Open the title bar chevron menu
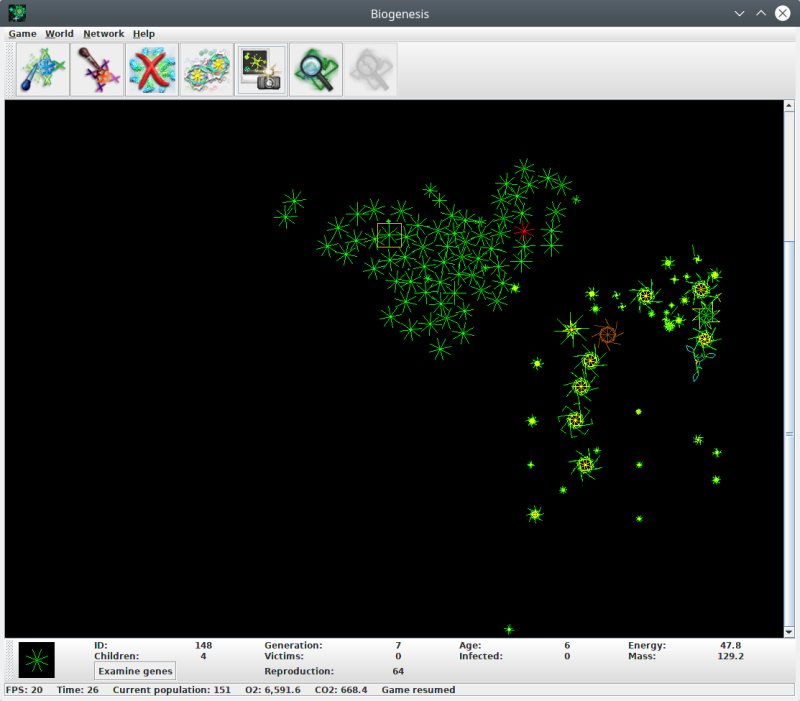 (738, 13)
